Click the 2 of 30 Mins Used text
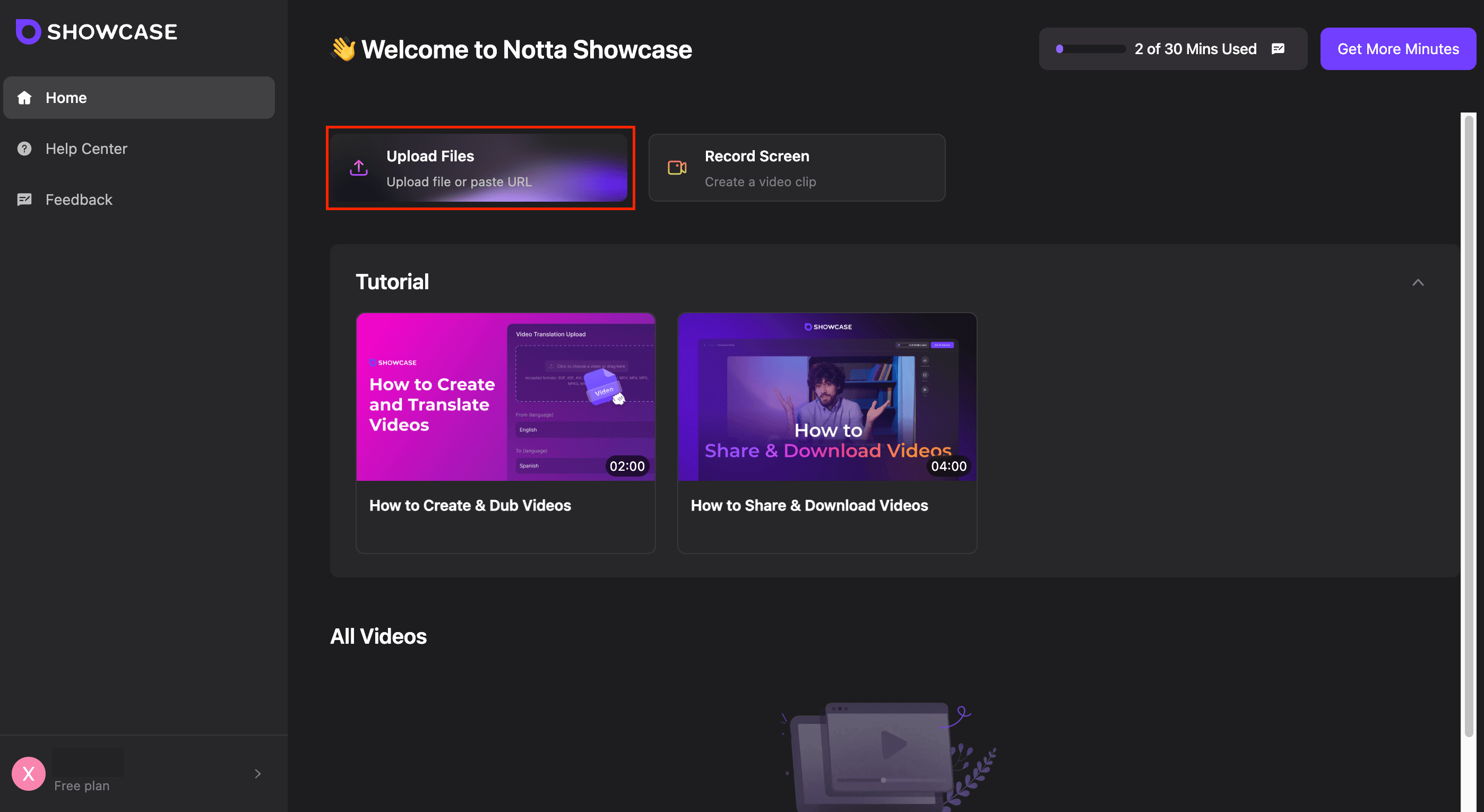This screenshot has height=812, width=1484. click(x=1195, y=49)
